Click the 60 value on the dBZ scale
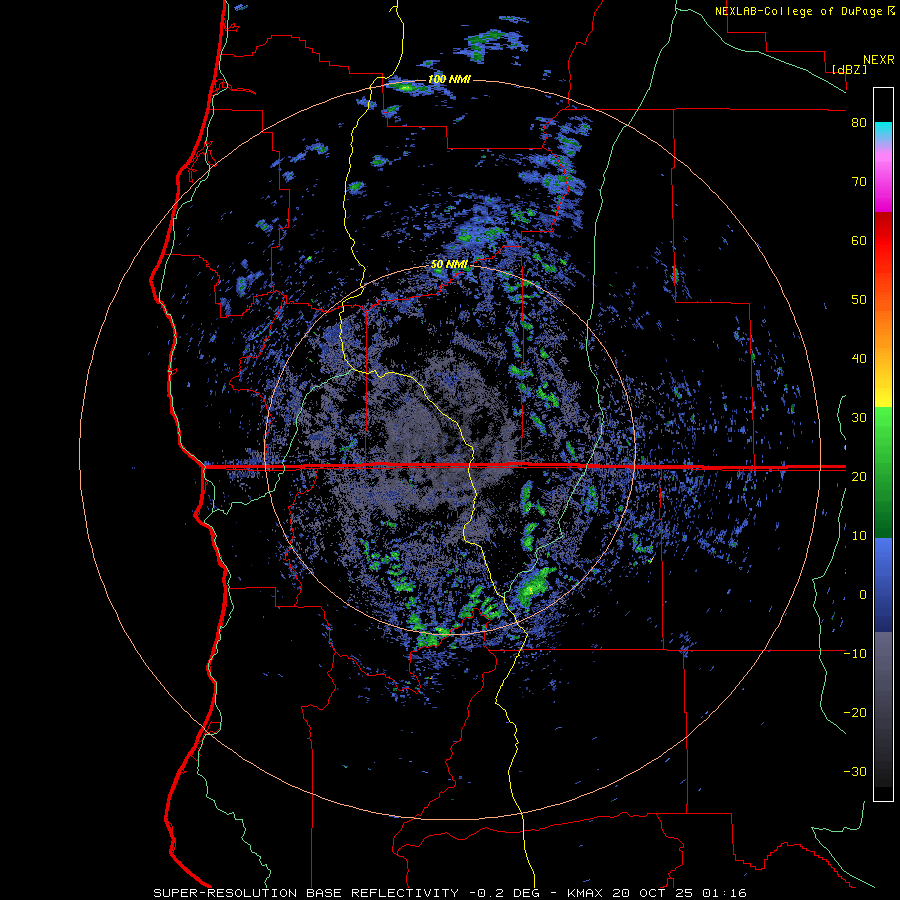Image resolution: width=900 pixels, height=900 pixels. pyautogui.click(x=859, y=240)
